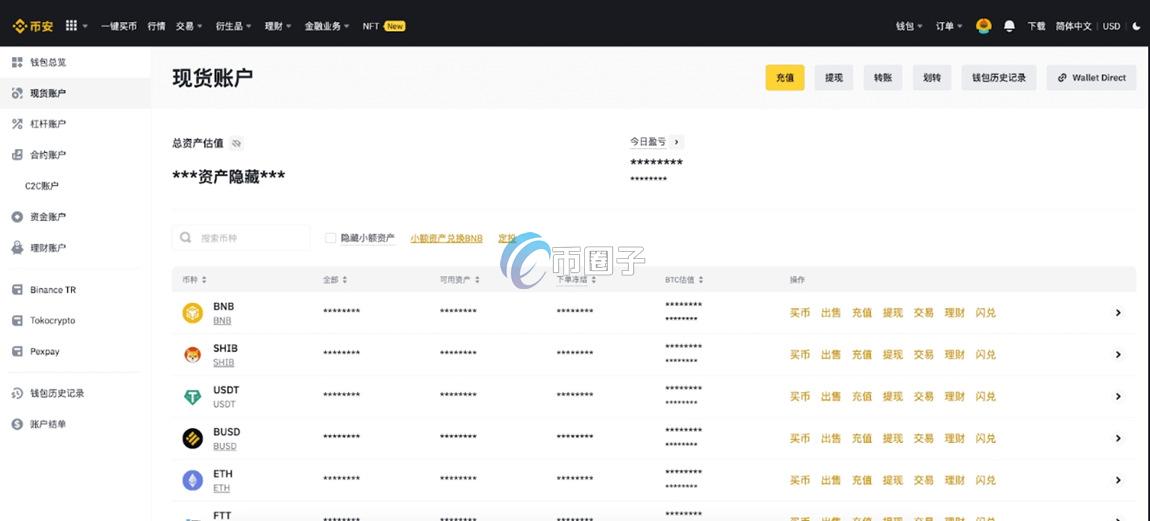This screenshot has height=521, width=1150.
Task: Open the 订单 dropdown in top bar
Action: click(949, 26)
